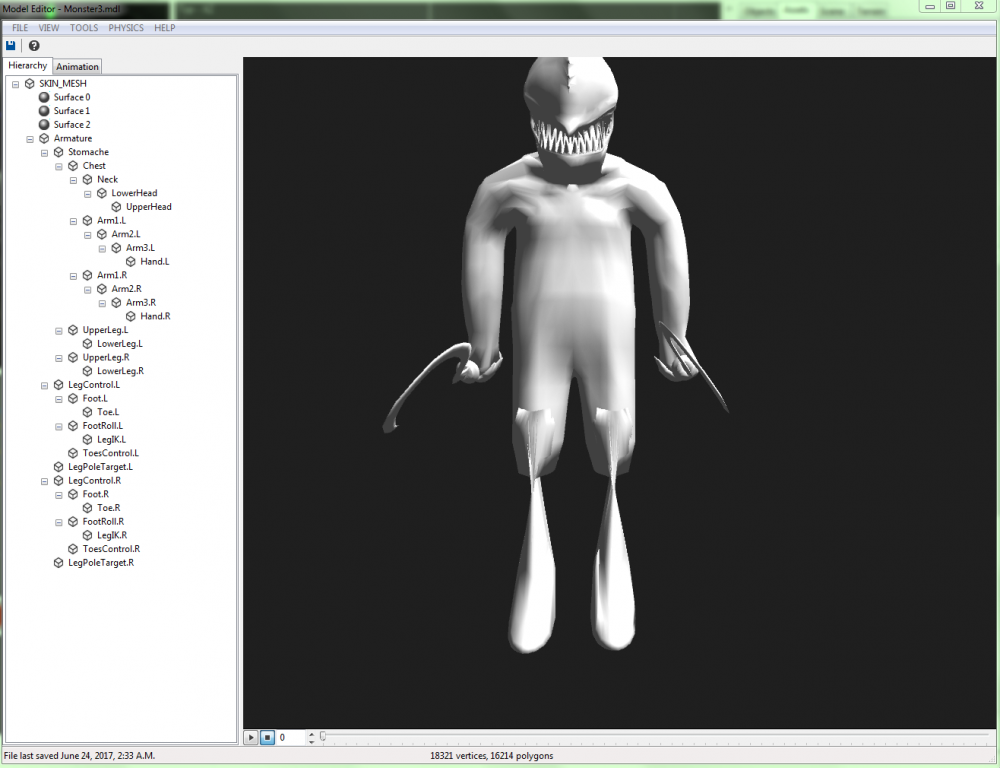1000x768 pixels.
Task: Switch to the Animation tab
Action: click(77, 65)
